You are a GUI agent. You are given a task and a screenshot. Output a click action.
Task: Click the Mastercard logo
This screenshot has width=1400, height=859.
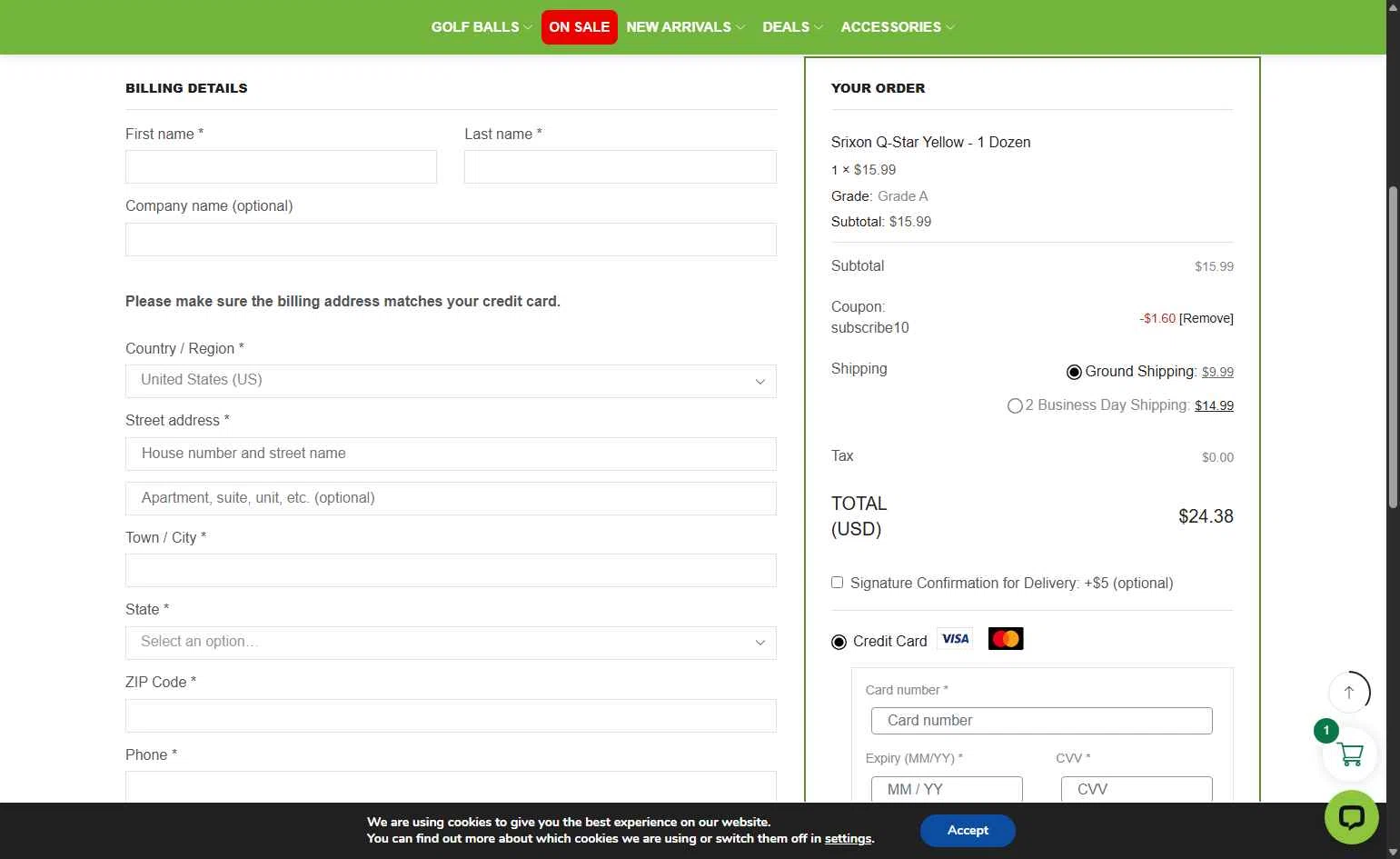pos(1006,639)
